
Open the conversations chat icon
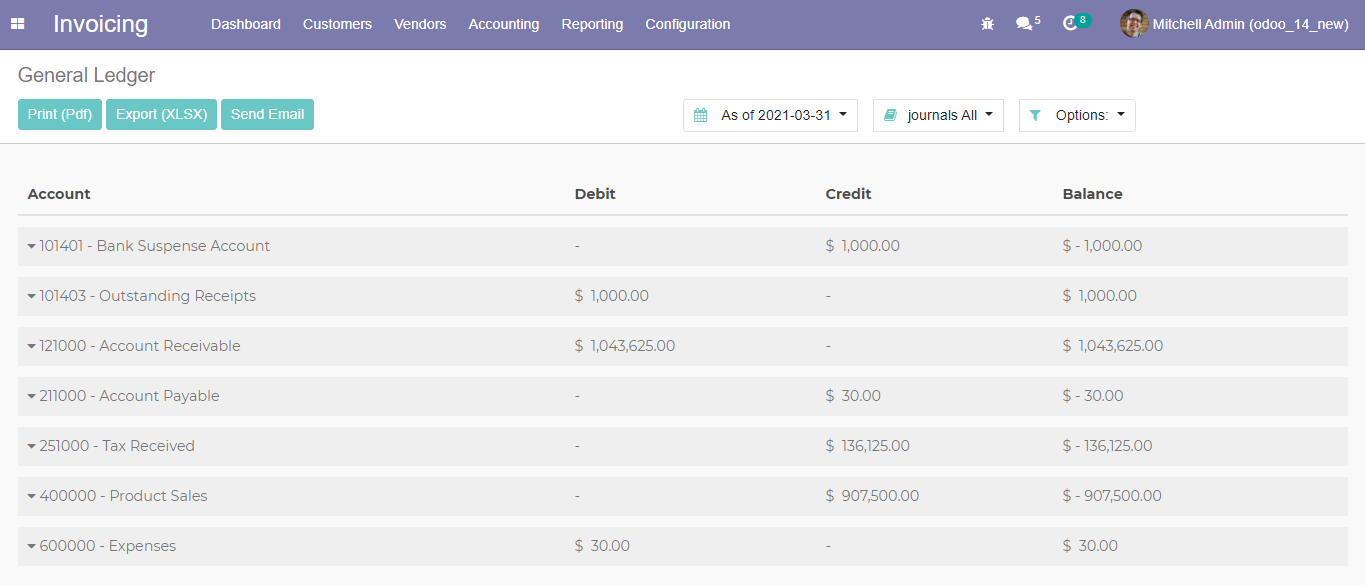click(1024, 24)
